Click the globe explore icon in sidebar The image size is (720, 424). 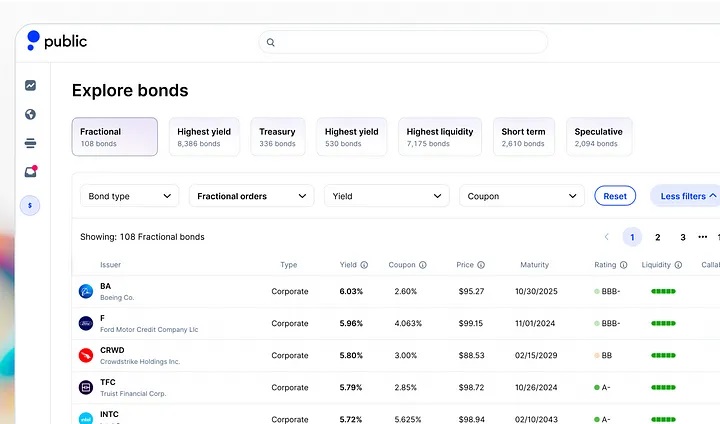tap(31, 114)
